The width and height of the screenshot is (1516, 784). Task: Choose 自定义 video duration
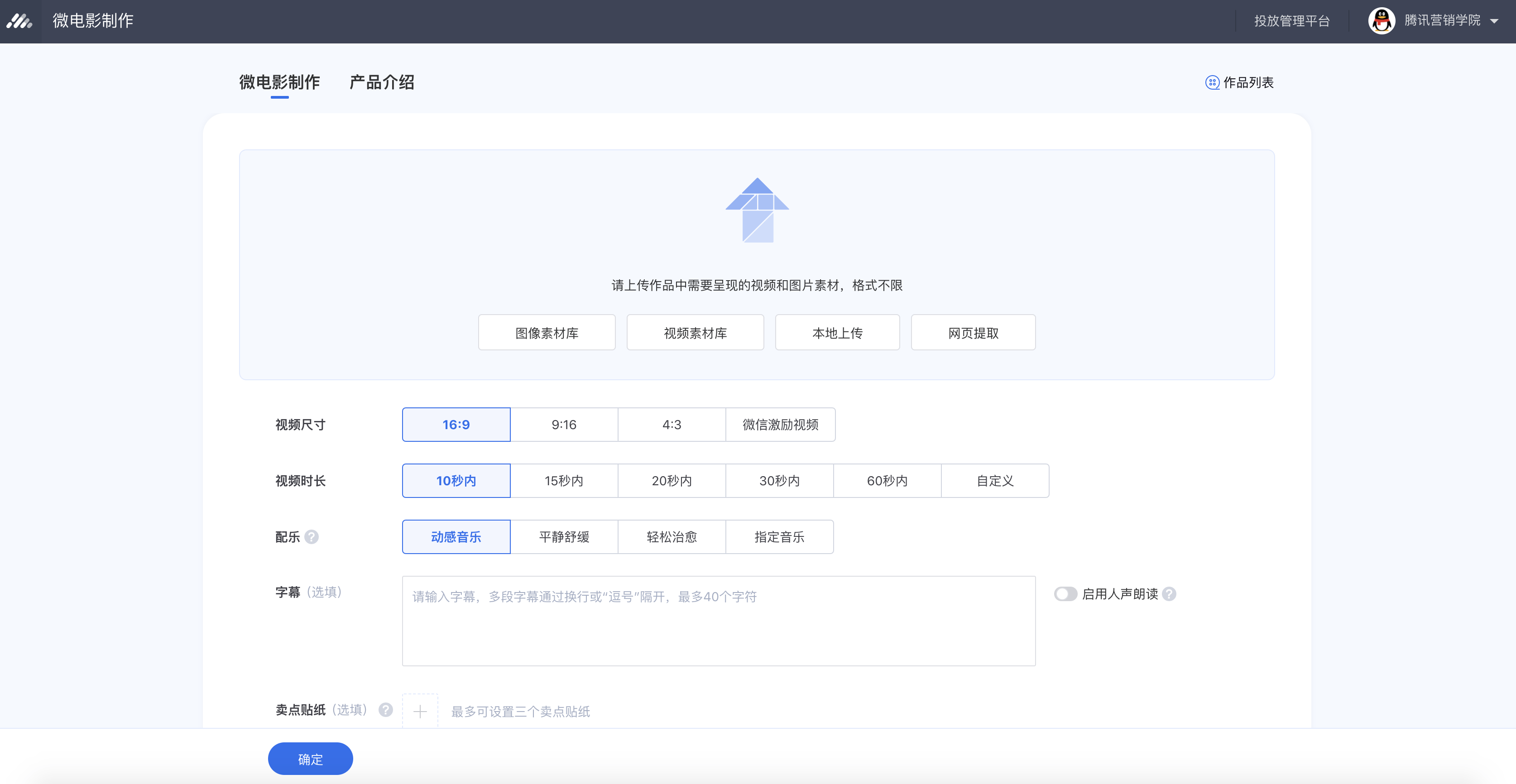click(x=995, y=481)
